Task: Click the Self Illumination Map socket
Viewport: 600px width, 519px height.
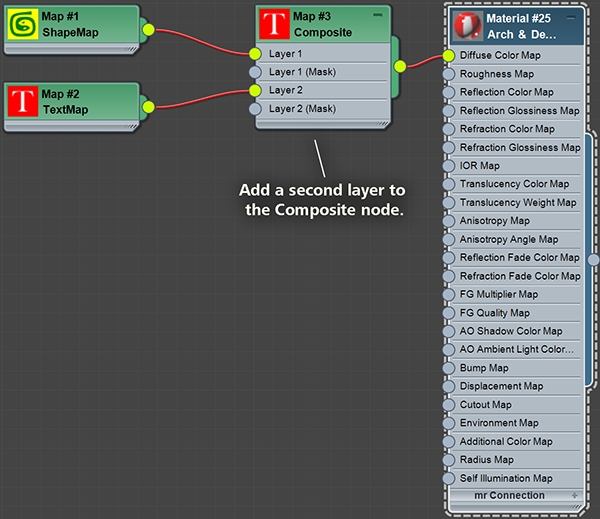Action: pos(449,478)
